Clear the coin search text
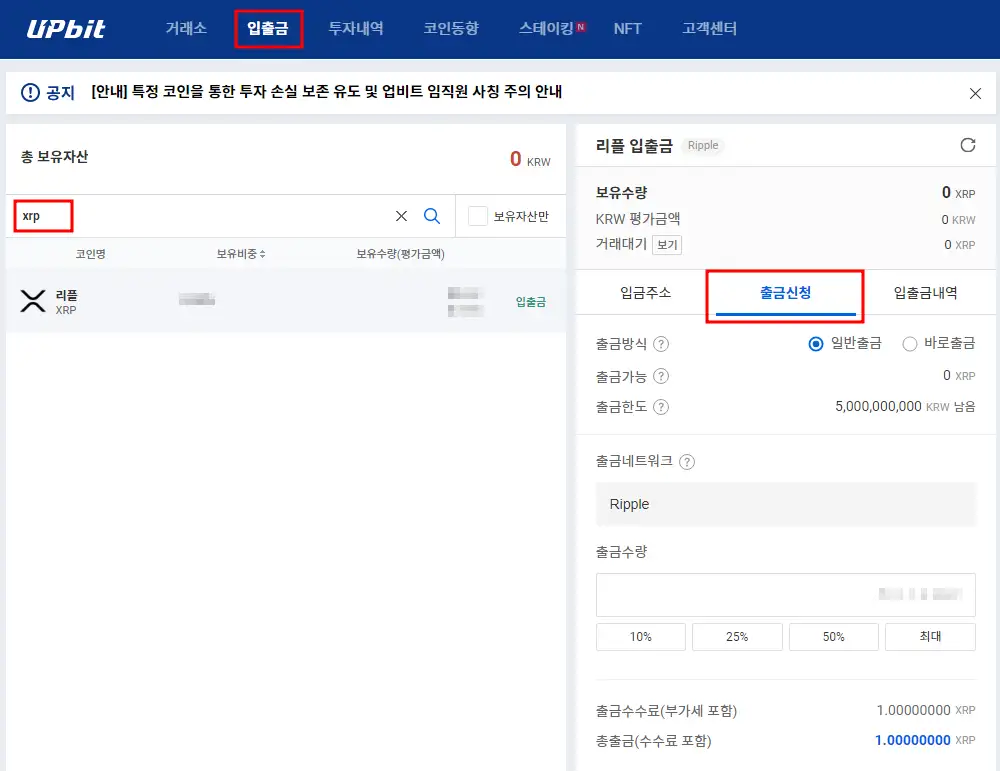 tap(401, 216)
